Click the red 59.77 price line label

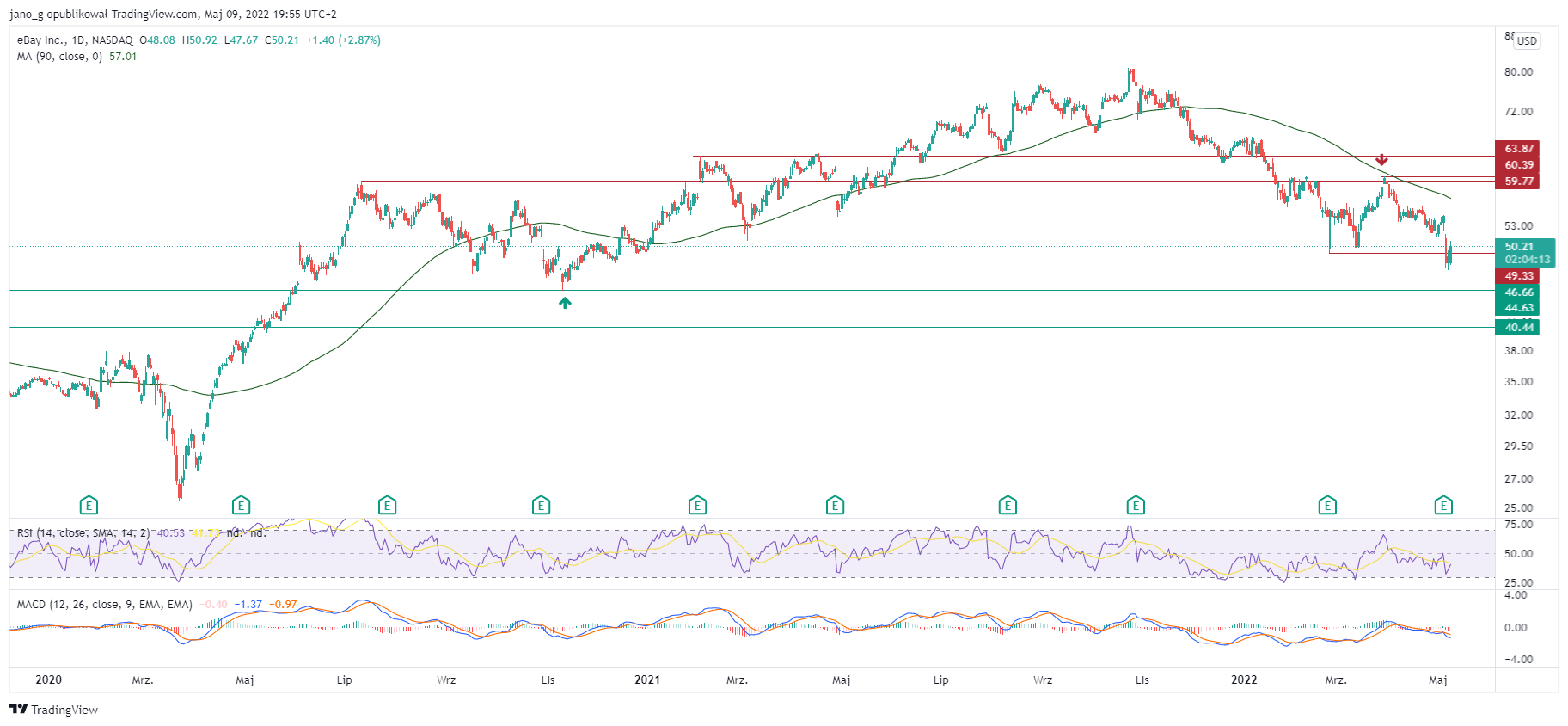1519,181
